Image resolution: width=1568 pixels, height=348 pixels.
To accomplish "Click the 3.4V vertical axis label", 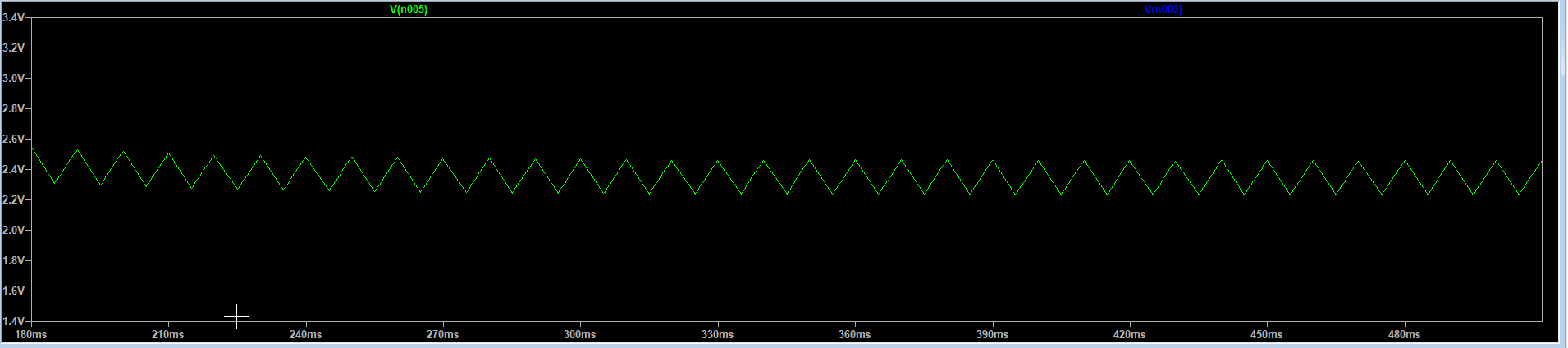I will click(14, 17).
